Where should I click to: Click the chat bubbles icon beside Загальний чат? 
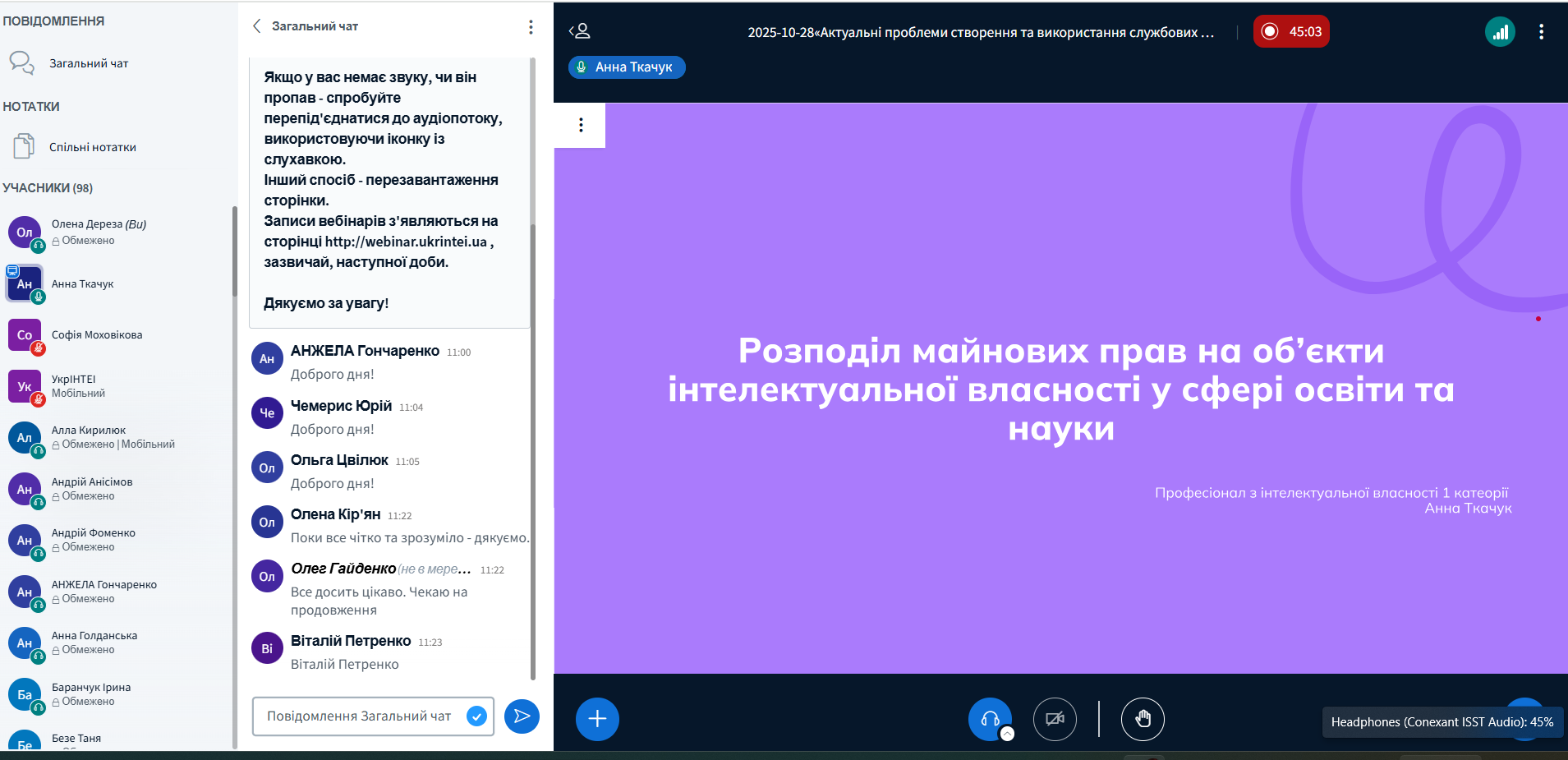[21, 63]
